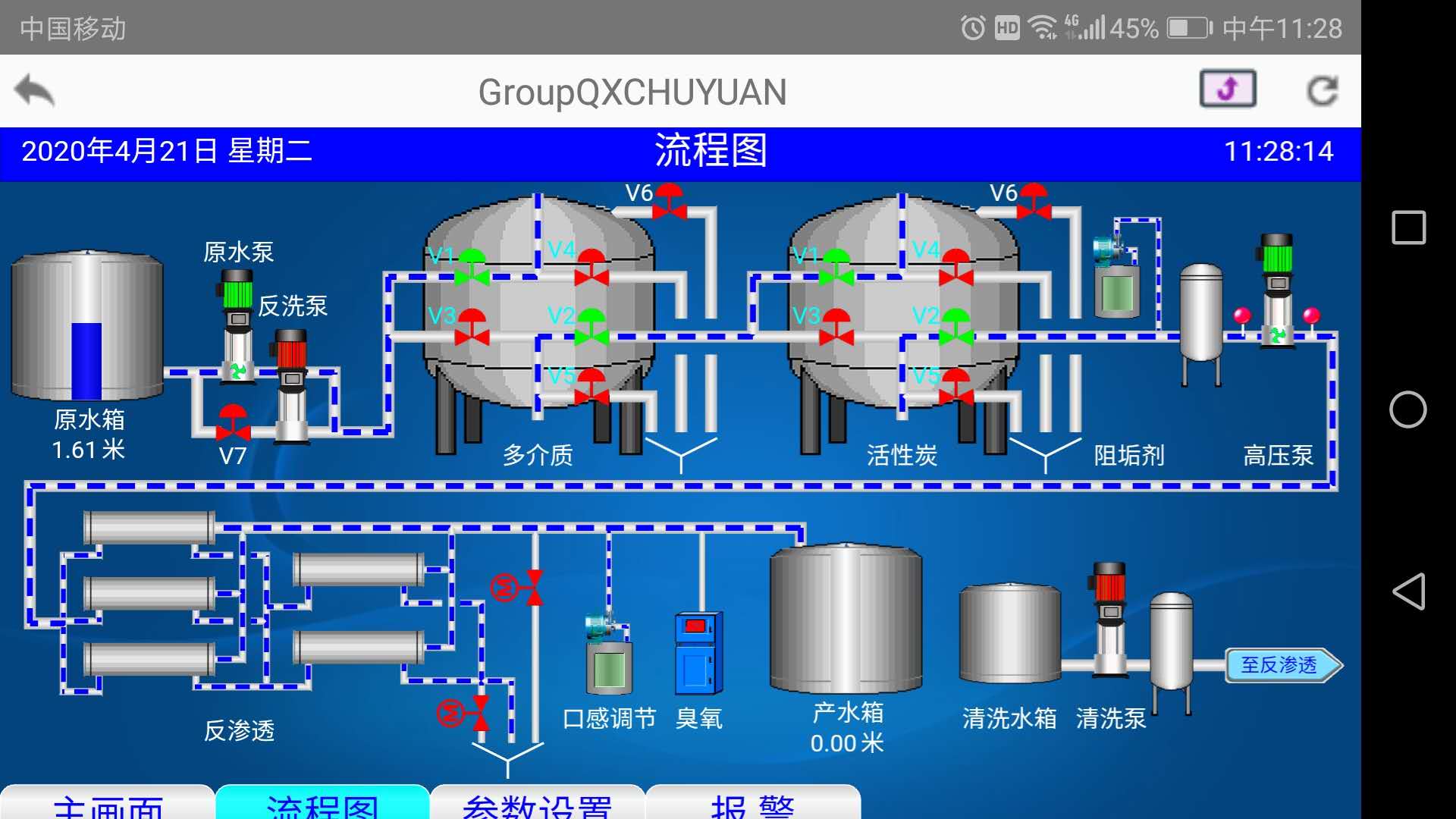1456x819 pixels.
Task: Tap the back arrow in header
Action: point(35,91)
